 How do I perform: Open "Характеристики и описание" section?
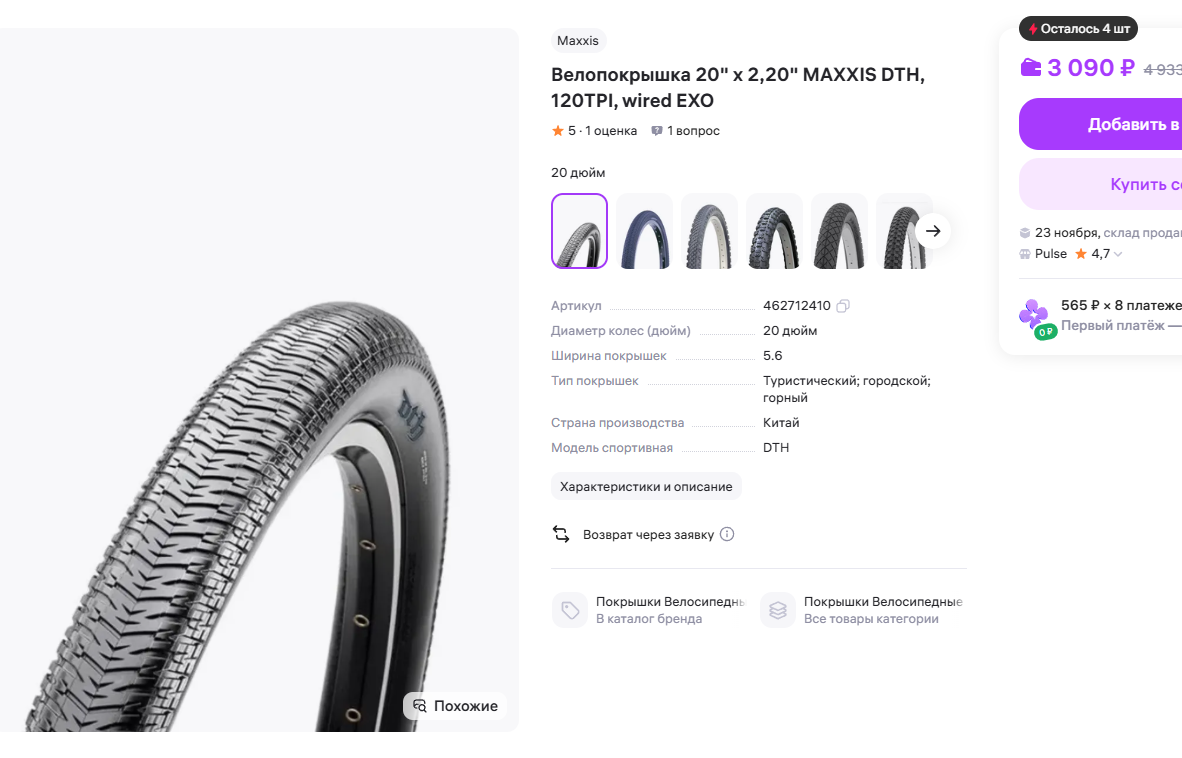(645, 486)
